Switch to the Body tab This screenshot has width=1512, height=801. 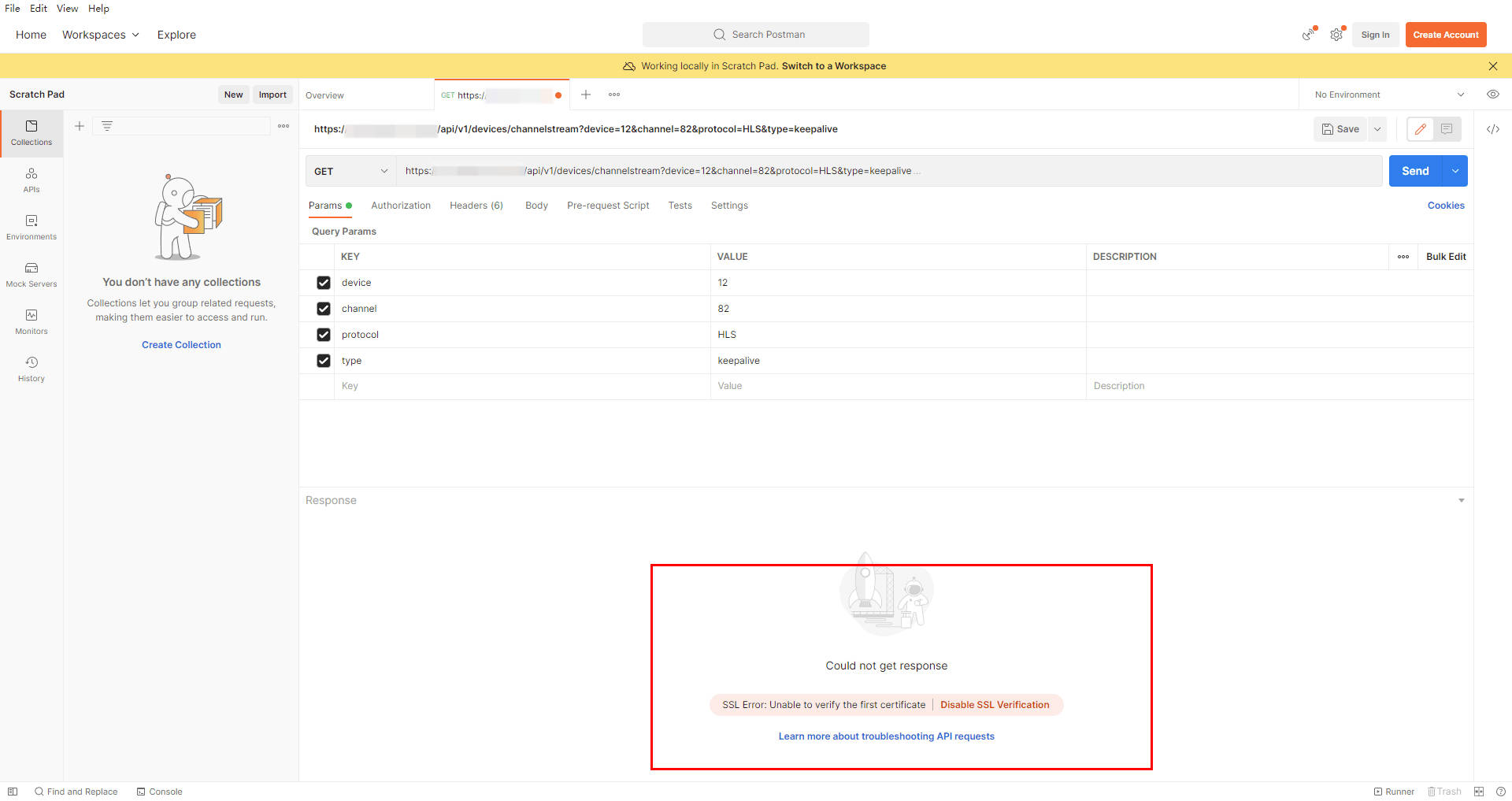click(536, 206)
